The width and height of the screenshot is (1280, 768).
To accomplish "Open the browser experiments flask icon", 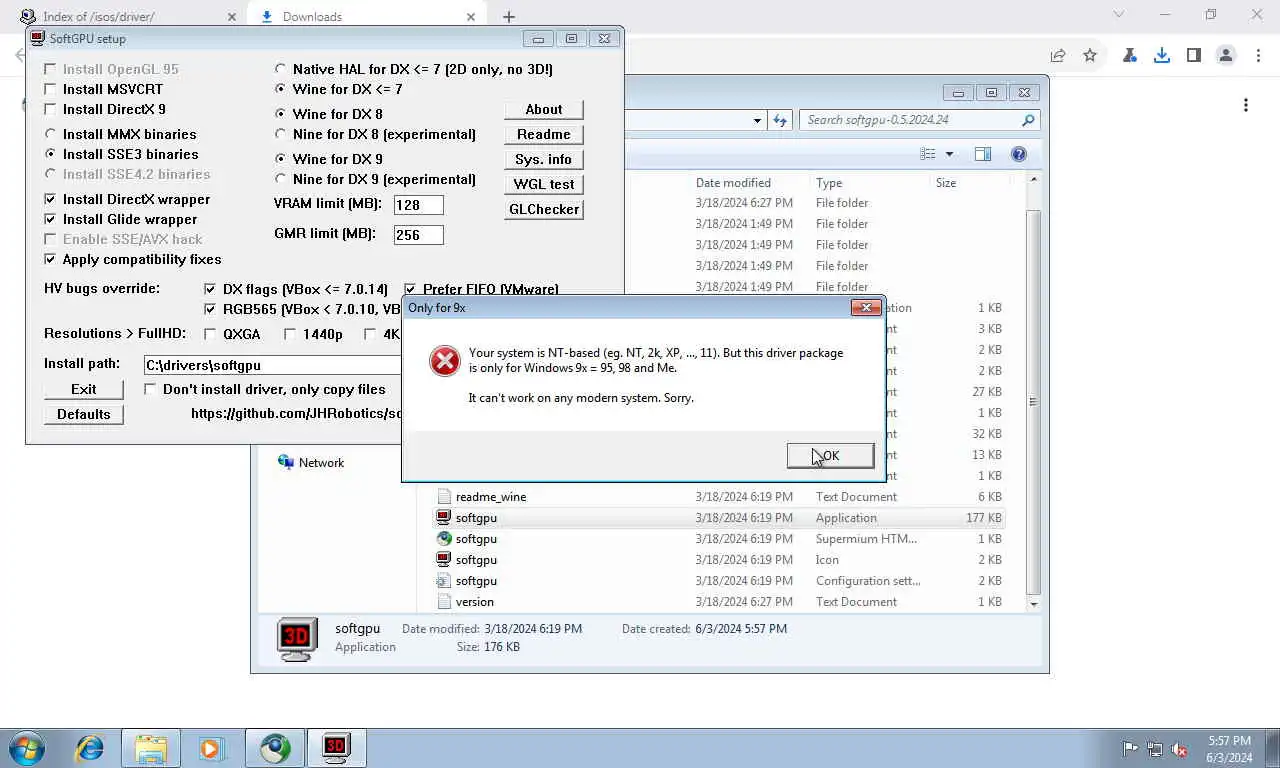I will tap(1130, 56).
